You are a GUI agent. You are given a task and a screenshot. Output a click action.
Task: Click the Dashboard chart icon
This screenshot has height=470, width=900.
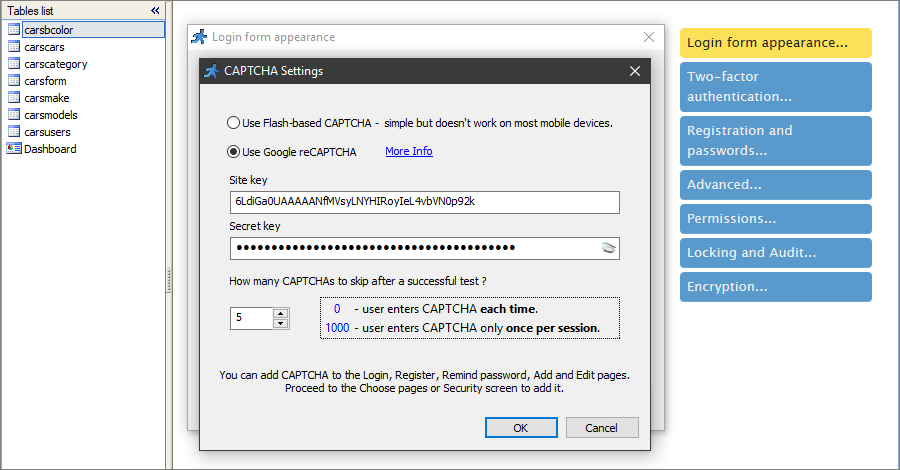coord(14,149)
